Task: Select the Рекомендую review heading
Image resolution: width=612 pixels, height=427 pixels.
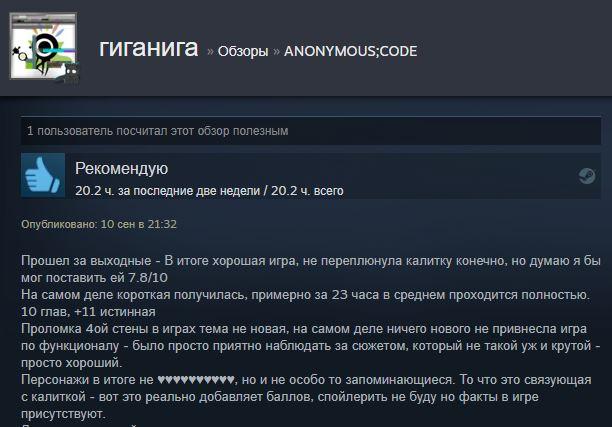Action: tap(121, 169)
